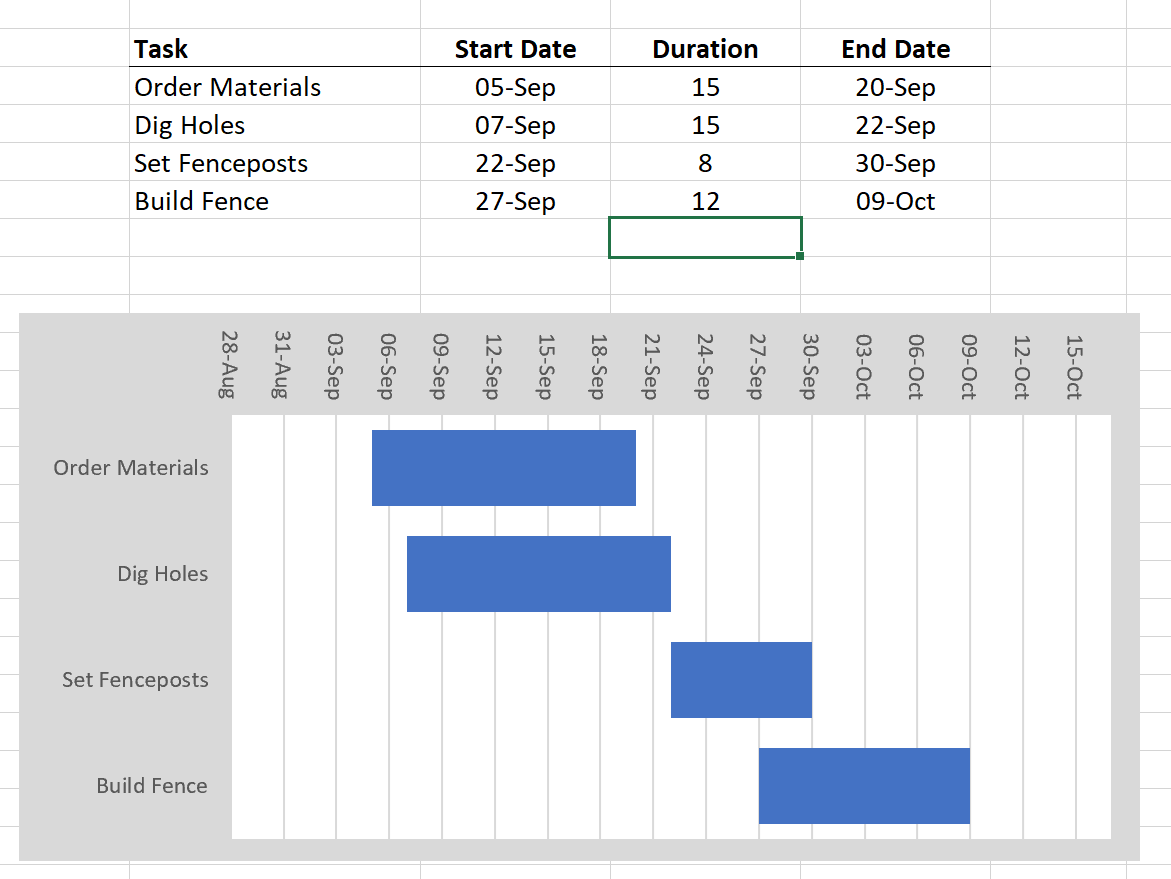Select the 27-Sep Start Date cell

coord(515,201)
